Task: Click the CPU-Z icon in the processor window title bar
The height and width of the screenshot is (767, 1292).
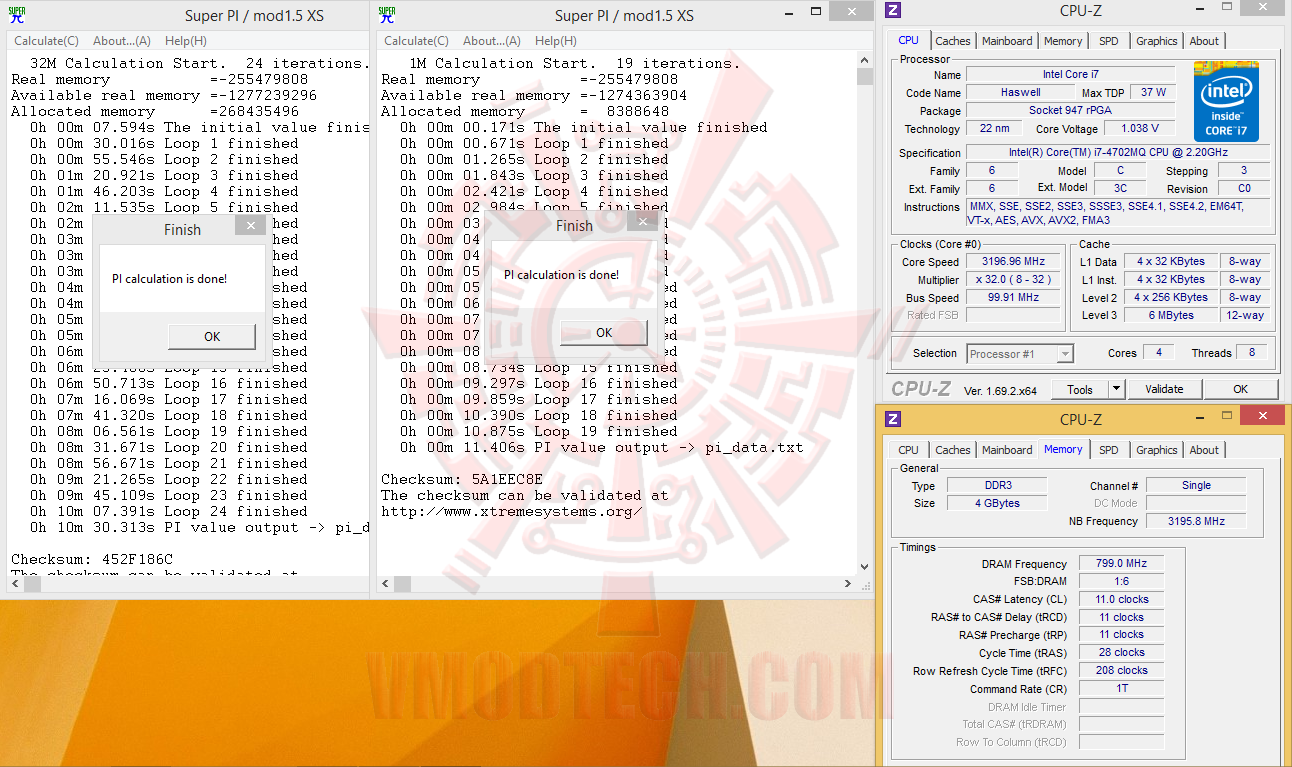Action: (894, 11)
